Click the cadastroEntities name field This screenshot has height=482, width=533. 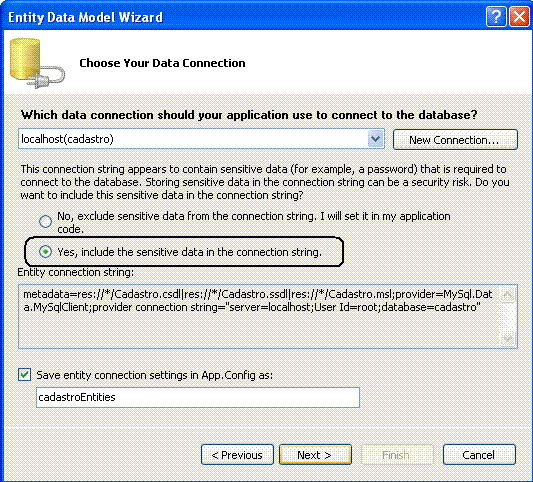198,397
